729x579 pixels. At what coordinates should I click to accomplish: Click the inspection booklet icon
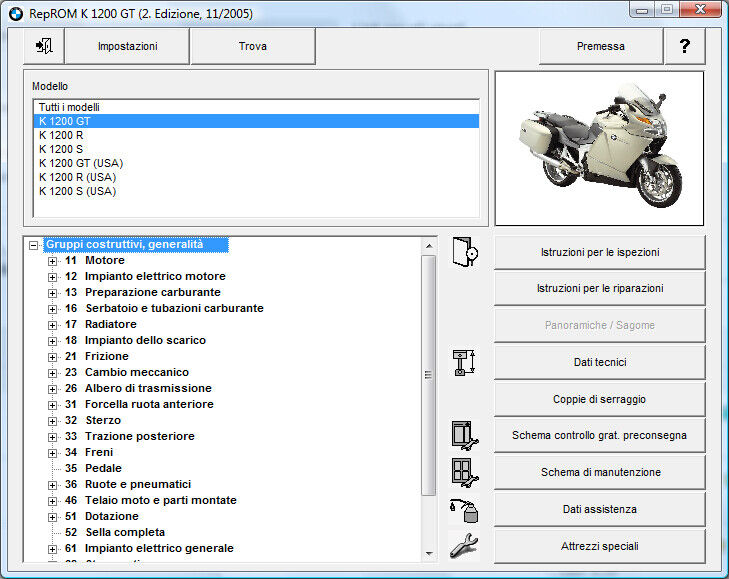pyautogui.click(x=465, y=252)
